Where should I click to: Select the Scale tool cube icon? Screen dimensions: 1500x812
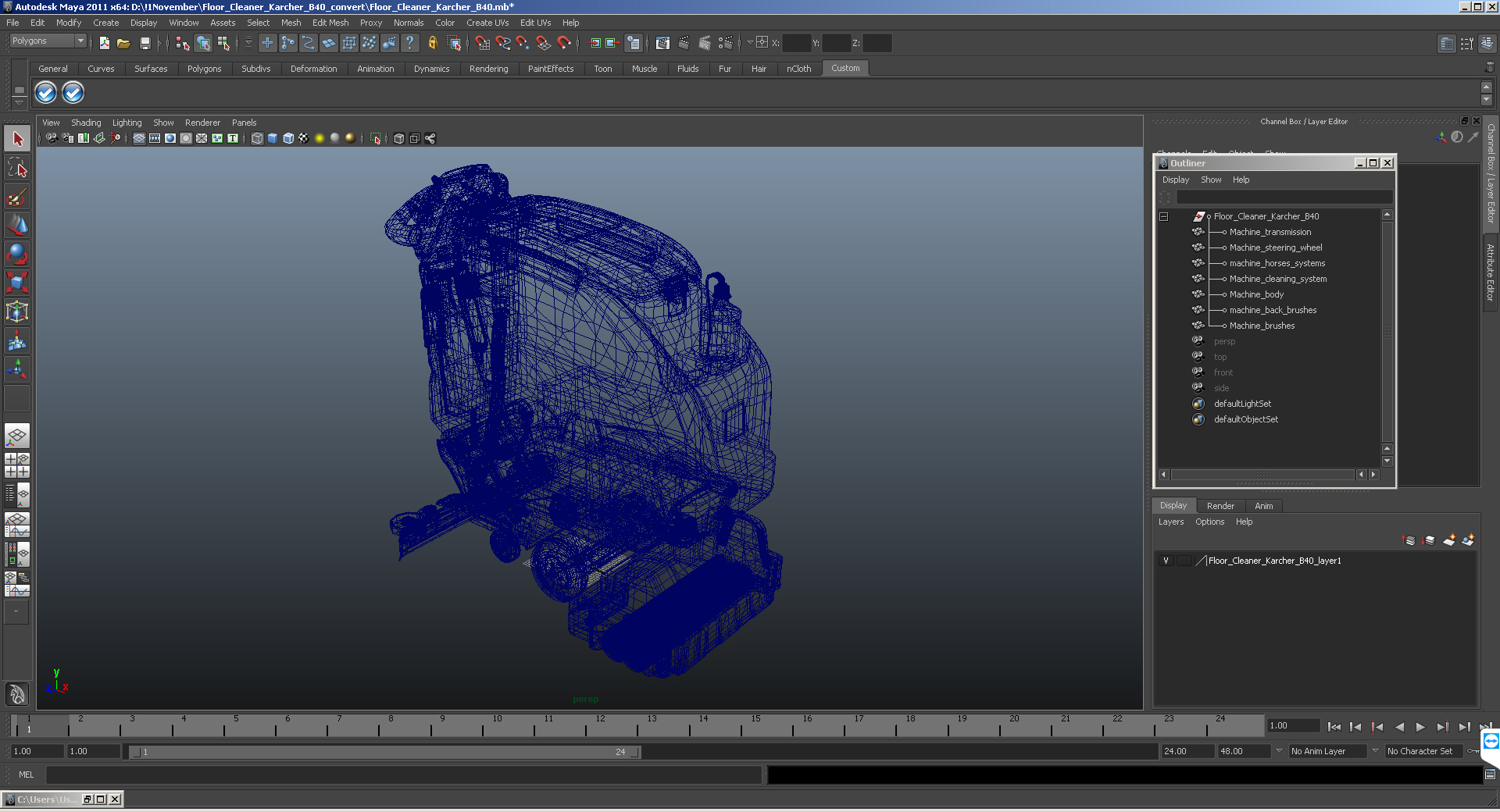tap(17, 281)
